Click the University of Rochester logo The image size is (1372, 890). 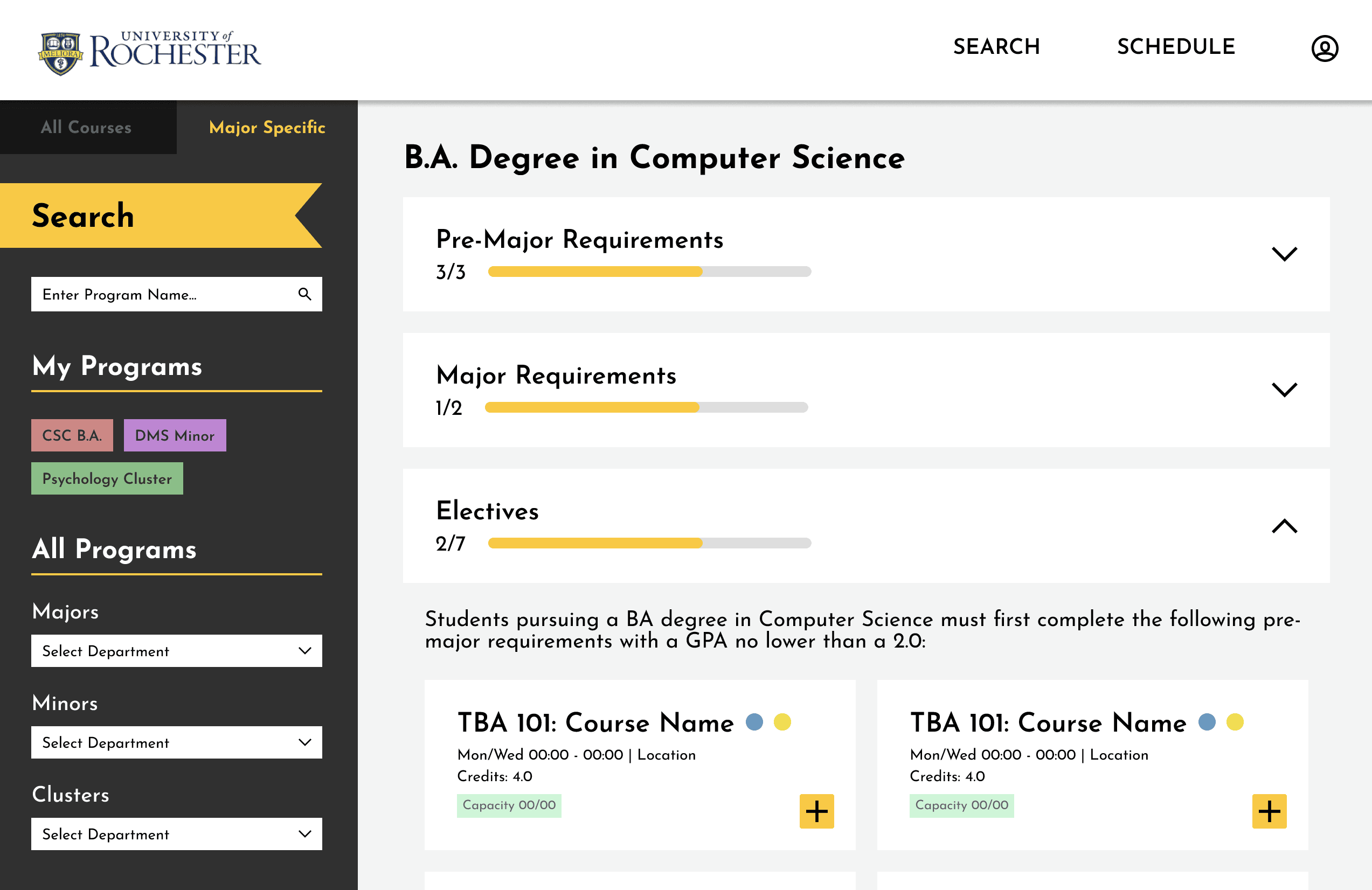click(149, 52)
